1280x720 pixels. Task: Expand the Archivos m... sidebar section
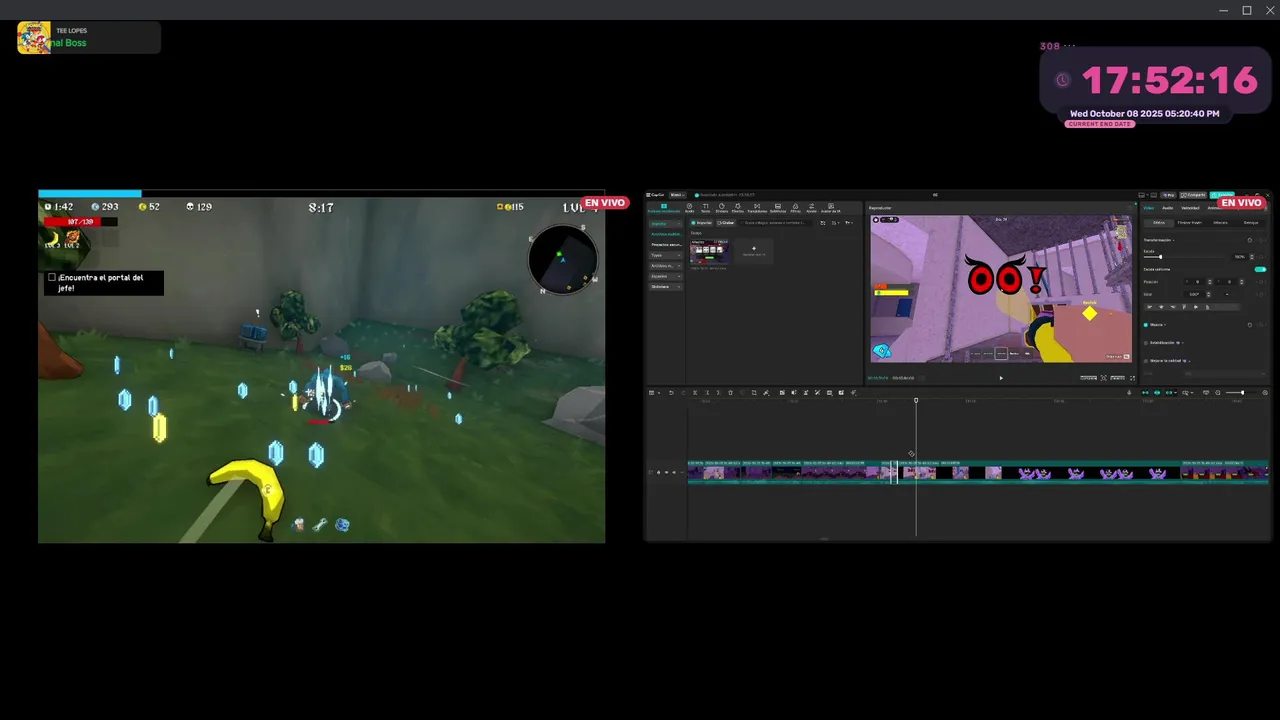tap(666, 266)
